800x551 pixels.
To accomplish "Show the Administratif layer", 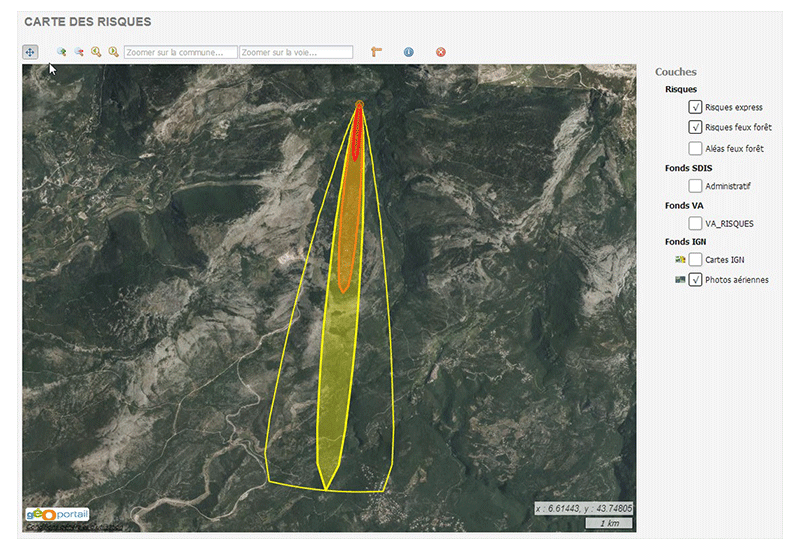I will point(695,186).
